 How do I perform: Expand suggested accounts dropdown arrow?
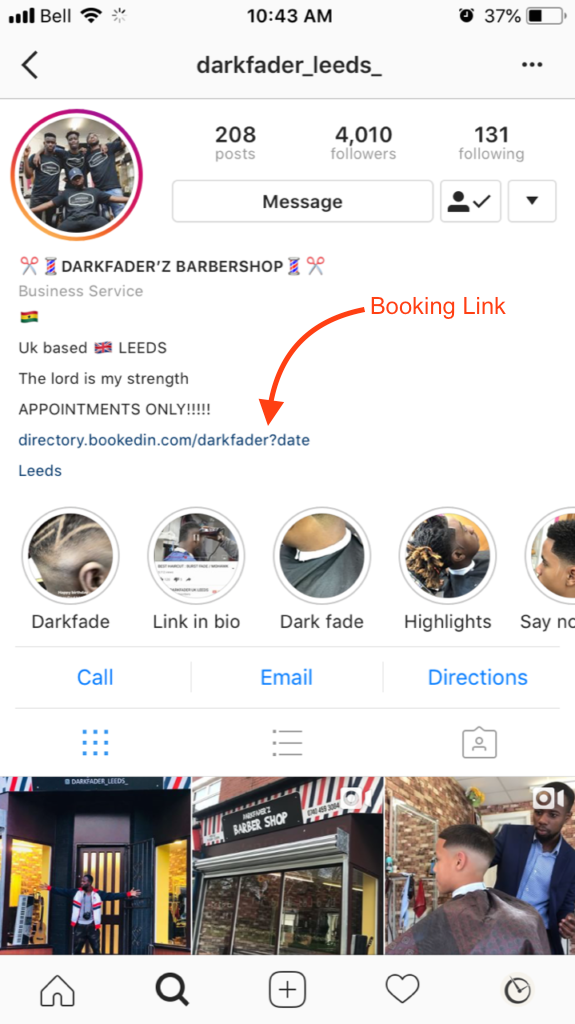(532, 201)
